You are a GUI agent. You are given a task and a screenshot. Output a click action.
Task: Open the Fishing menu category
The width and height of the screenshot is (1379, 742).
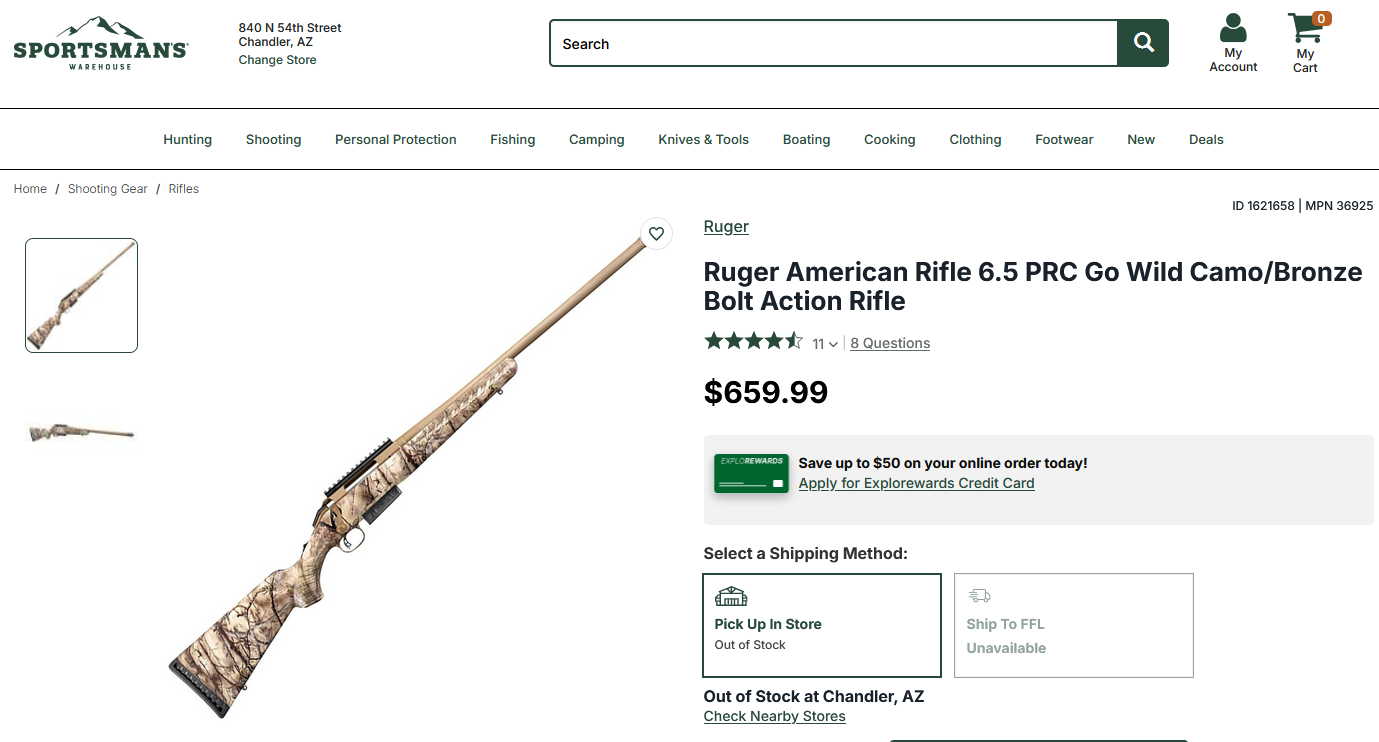[x=512, y=140]
